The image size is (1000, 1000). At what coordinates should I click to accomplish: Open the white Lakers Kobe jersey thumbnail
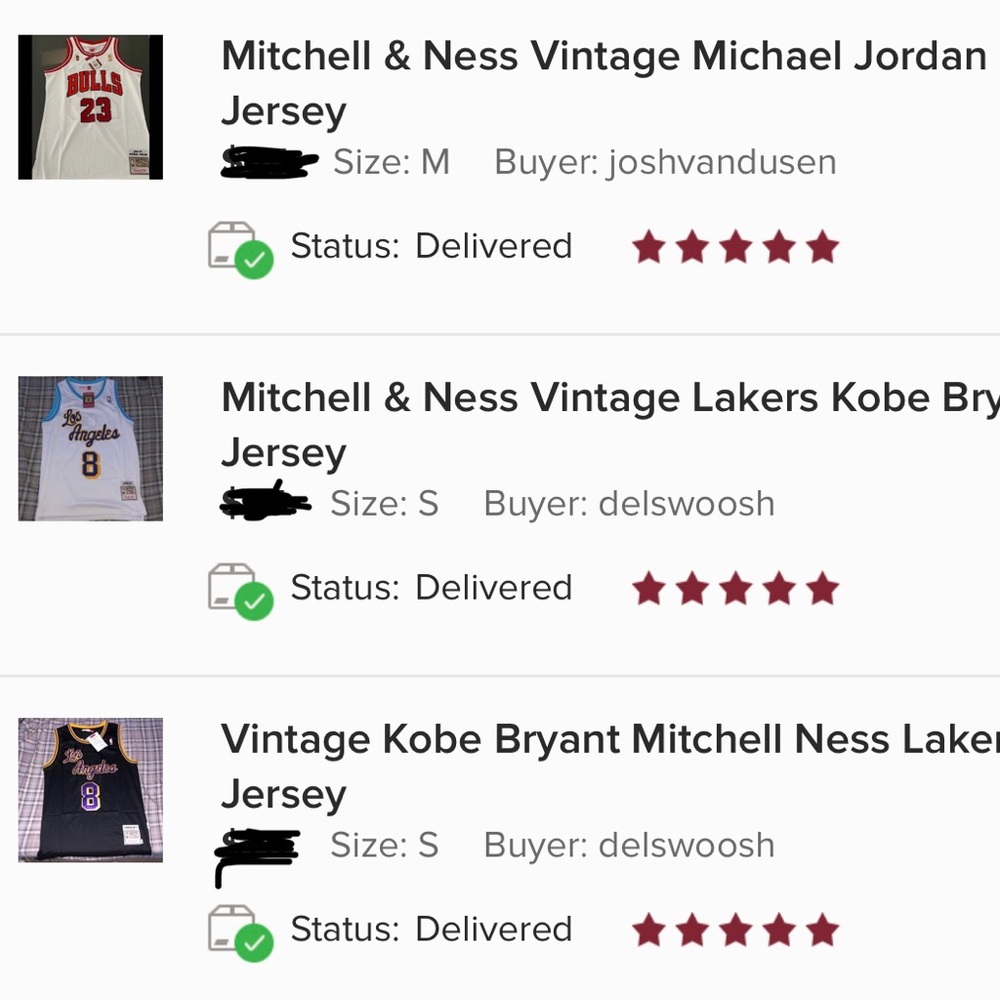pos(89,448)
